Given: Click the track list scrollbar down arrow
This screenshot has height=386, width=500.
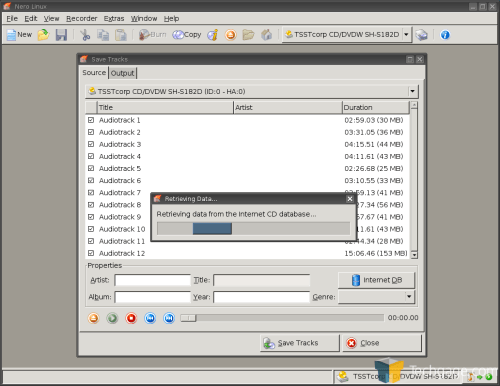Looking at the screenshot, I should point(414,255).
